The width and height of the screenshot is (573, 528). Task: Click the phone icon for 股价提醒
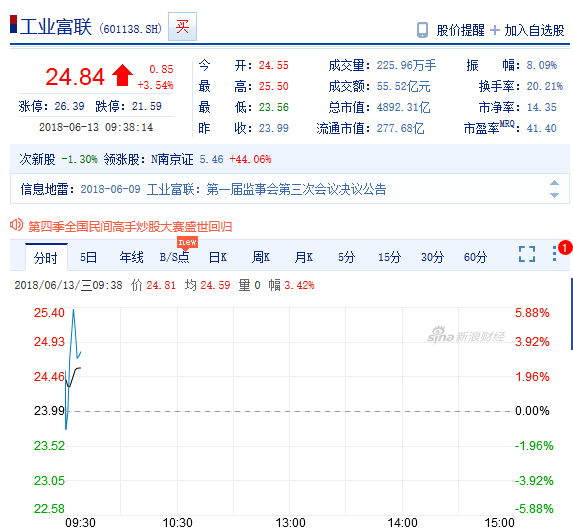(x=422, y=30)
